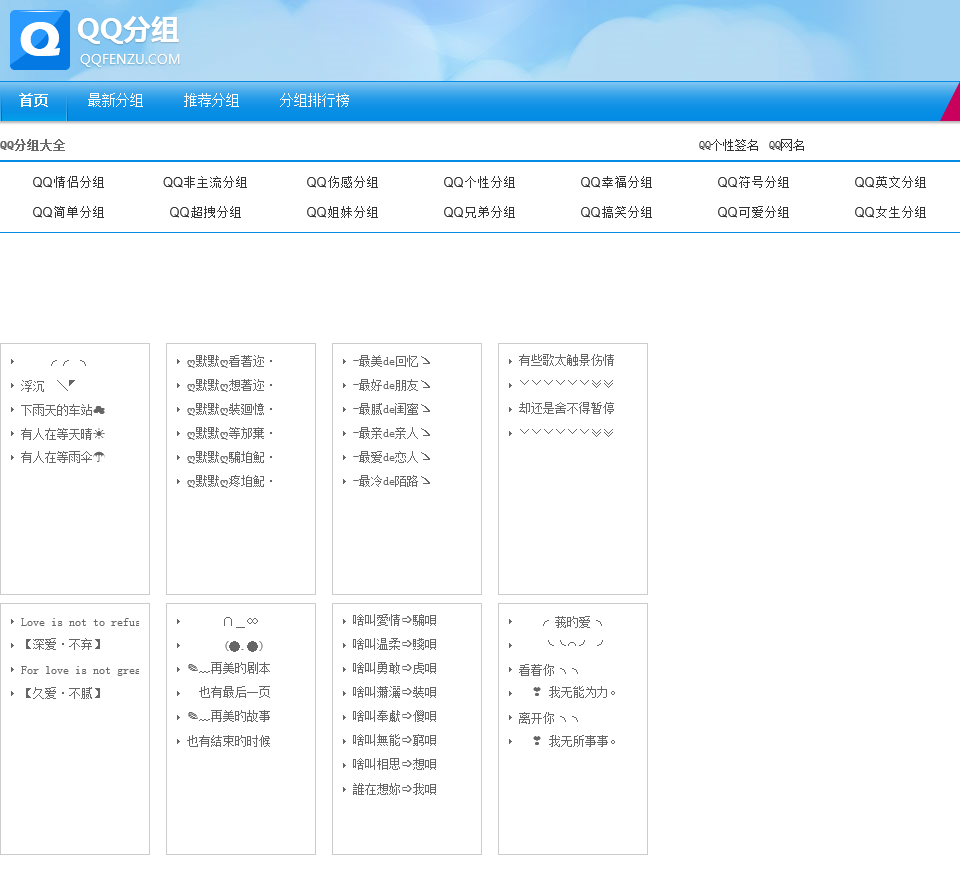
Task: Click the -最好de朋友 row
Action: point(391,385)
